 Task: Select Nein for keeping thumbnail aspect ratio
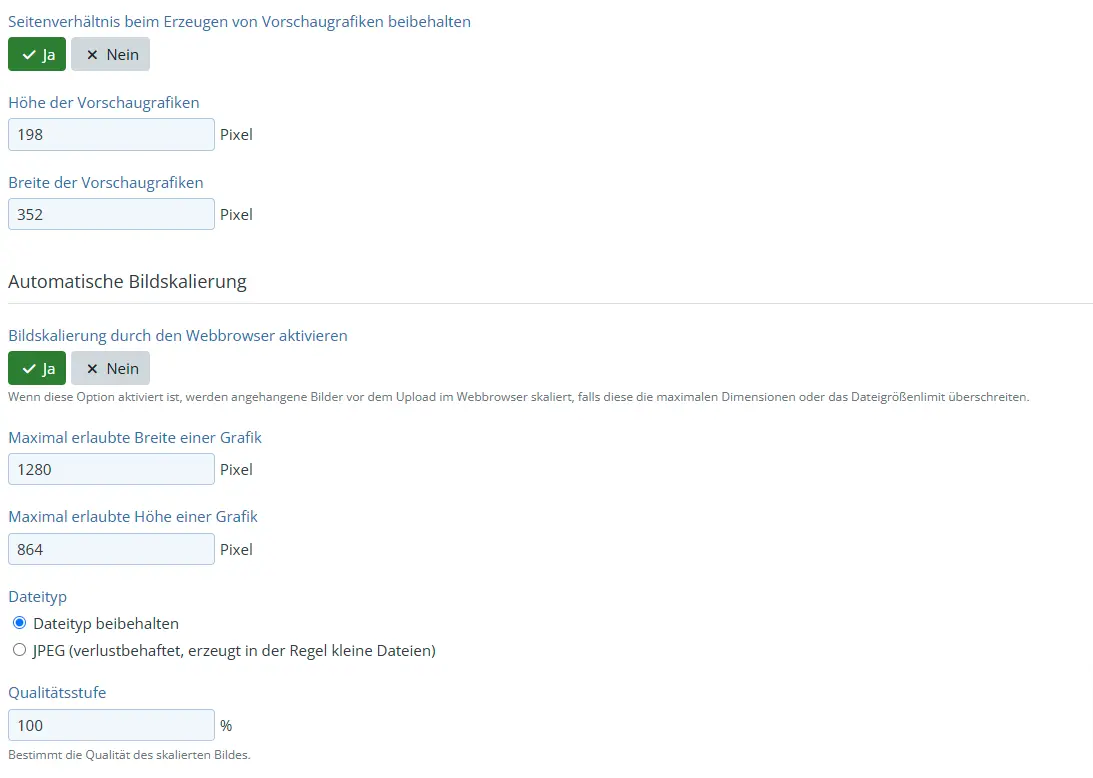(x=110, y=55)
